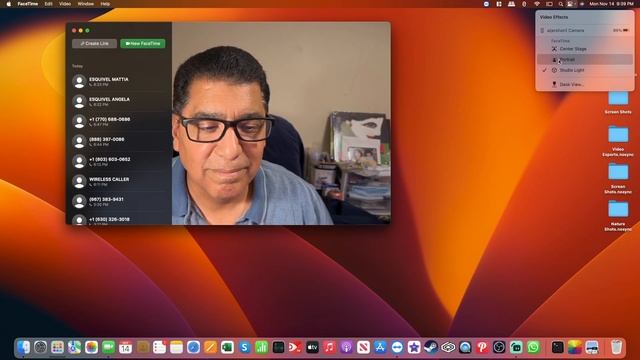The height and width of the screenshot is (360, 640).
Task: Open Spotlight search in menu bar
Action: (x=561, y=4)
